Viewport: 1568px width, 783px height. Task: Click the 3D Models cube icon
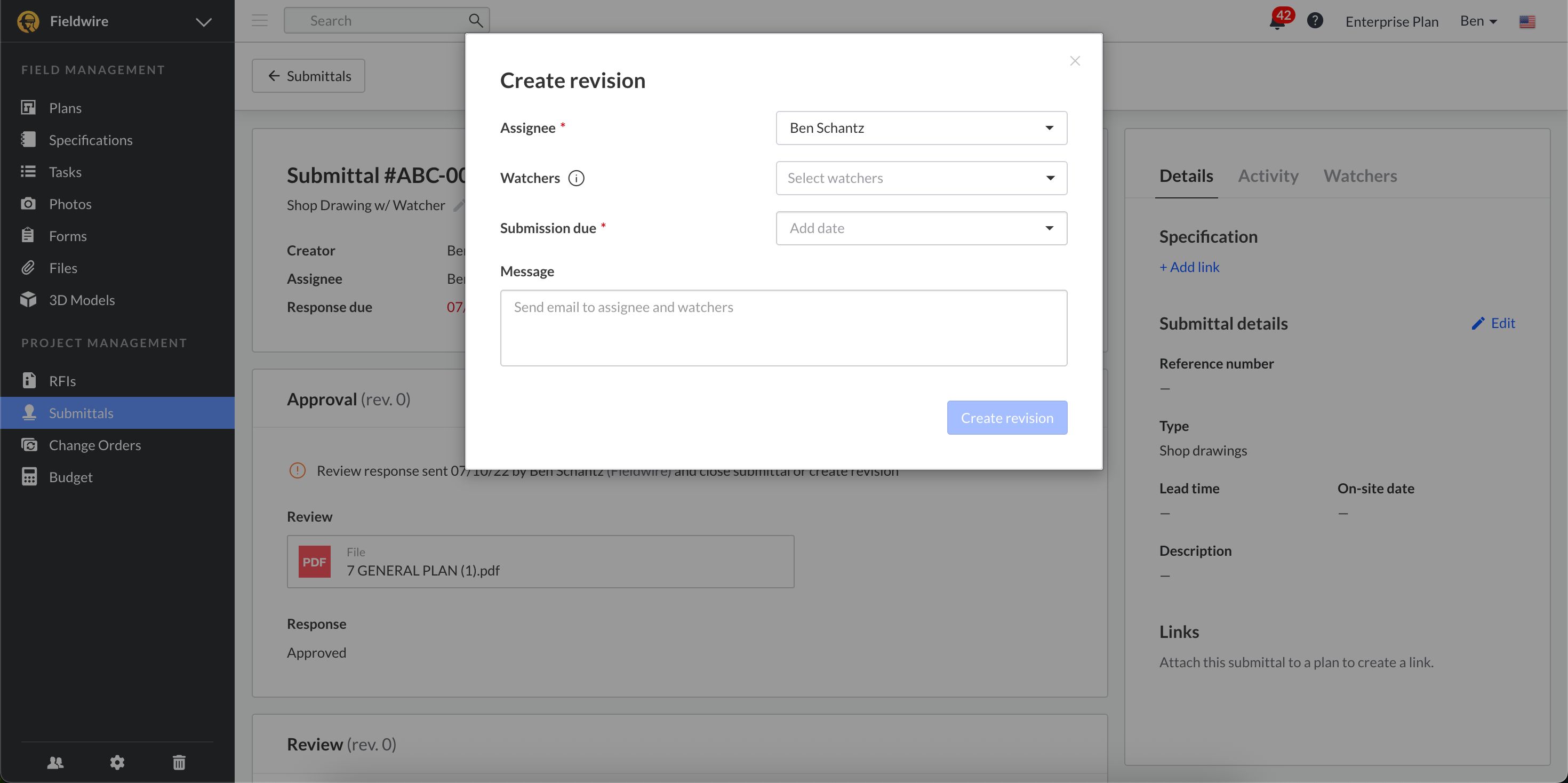(x=28, y=300)
